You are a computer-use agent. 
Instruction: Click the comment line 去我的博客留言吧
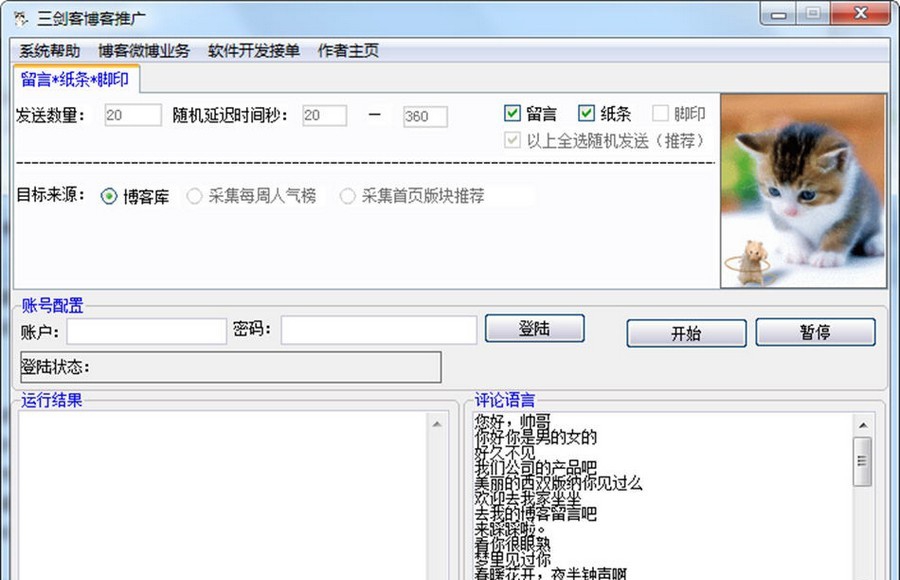pyautogui.click(x=536, y=513)
